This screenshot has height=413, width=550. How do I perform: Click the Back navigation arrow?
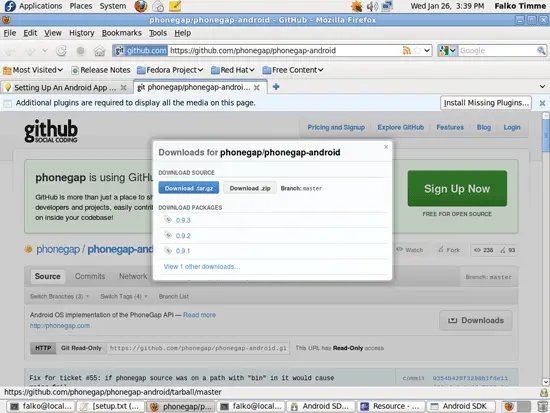click(x=9, y=51)
